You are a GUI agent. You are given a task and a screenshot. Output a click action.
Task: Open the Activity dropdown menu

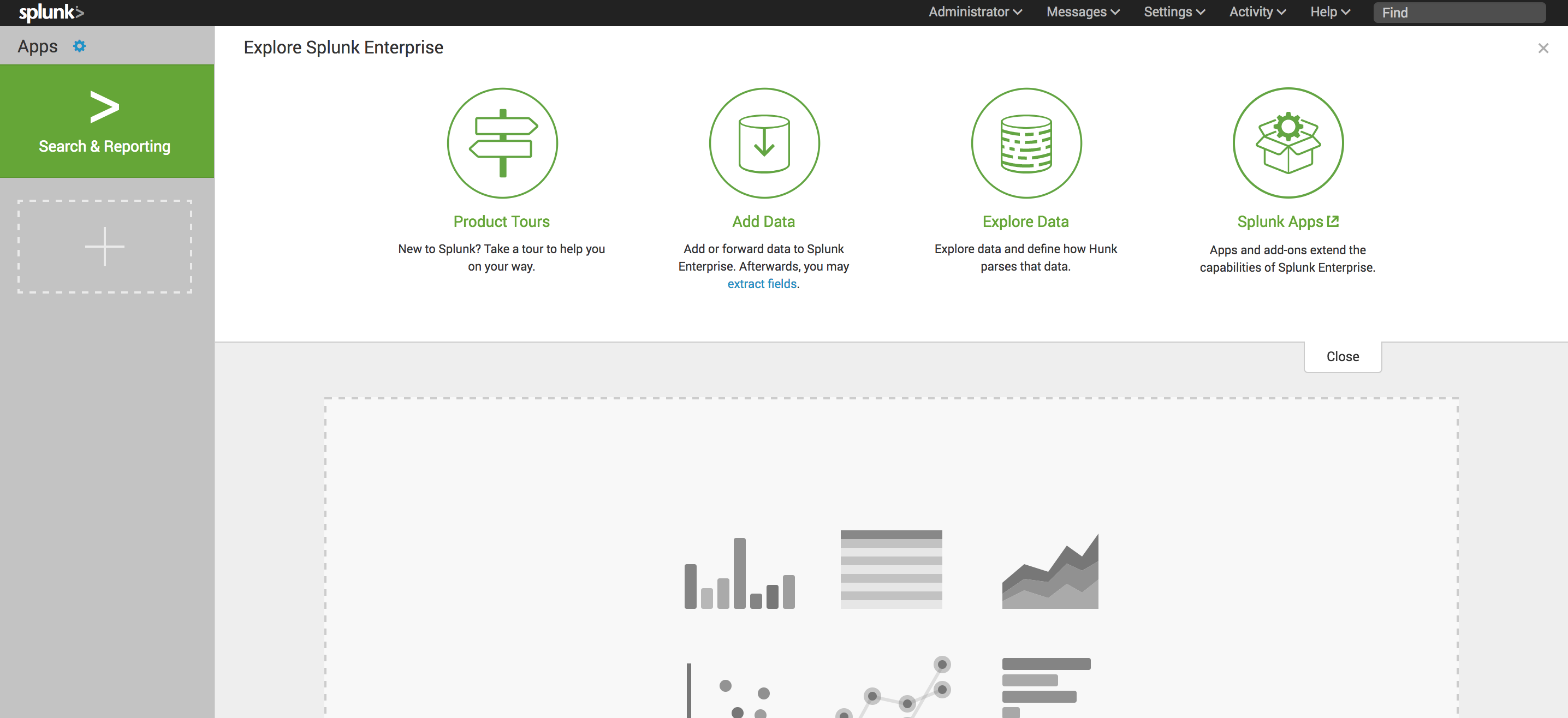1257,12
